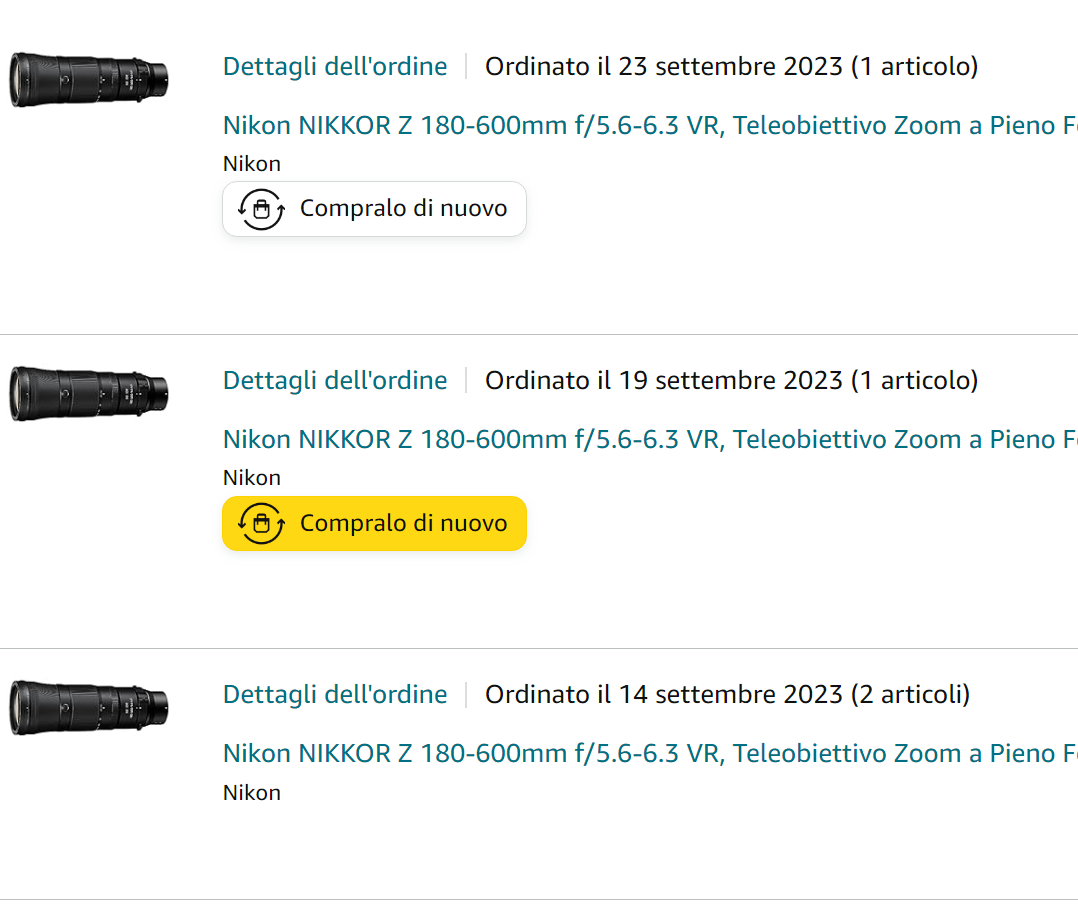Click the "Ordinato il 23 settembre 2023" text
This screenshot has width=1078, height=913.
tap(663, 67)
